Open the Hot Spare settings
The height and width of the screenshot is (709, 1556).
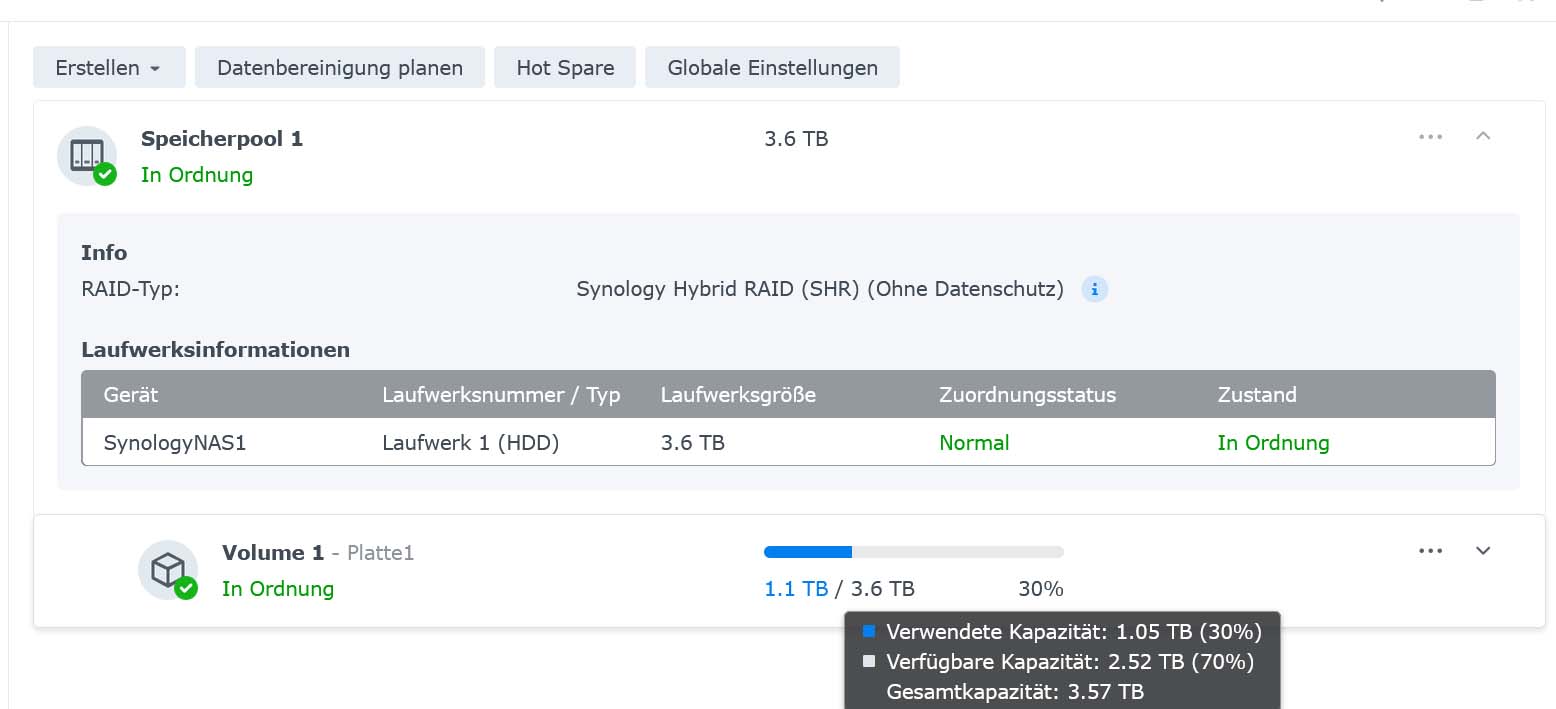[x=565, y=67]
